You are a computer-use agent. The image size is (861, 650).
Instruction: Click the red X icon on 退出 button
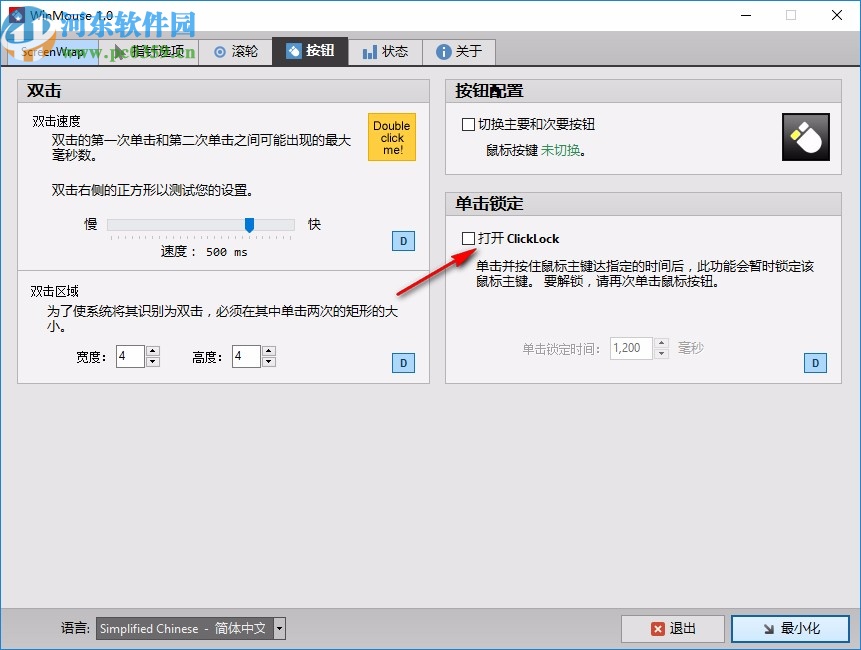click(657, 629)
